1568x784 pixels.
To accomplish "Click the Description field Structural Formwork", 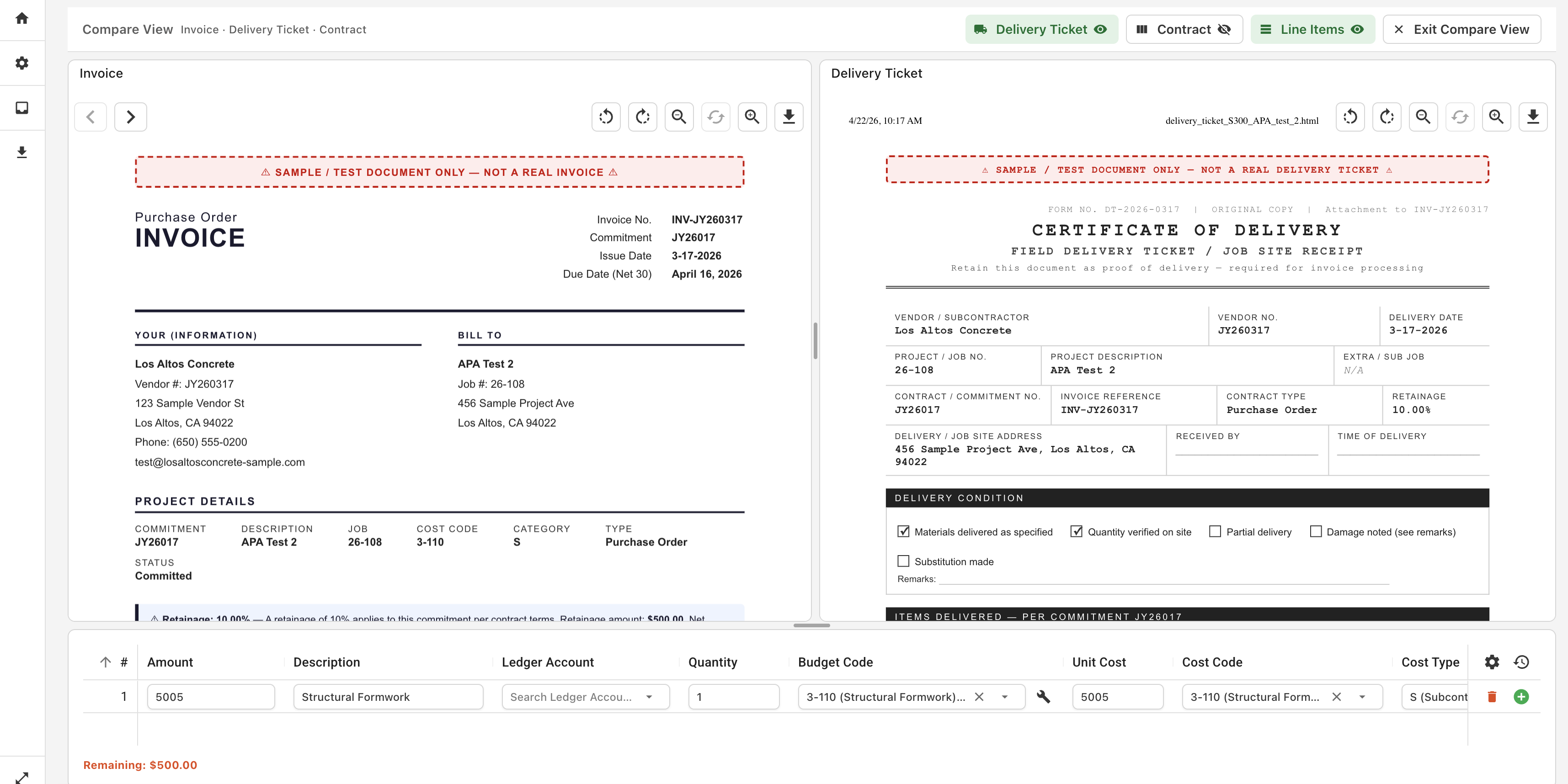I will click(388, 697).
